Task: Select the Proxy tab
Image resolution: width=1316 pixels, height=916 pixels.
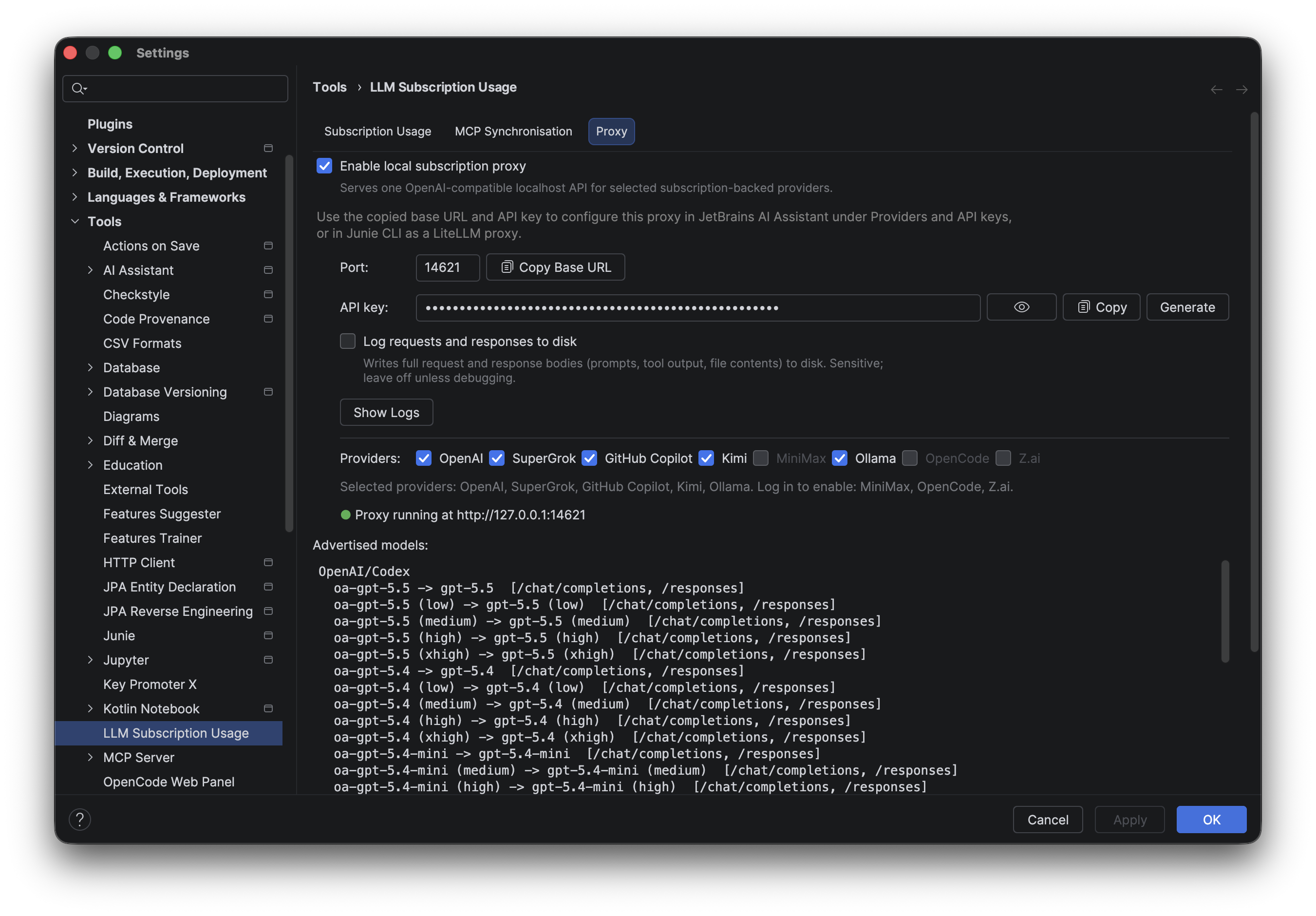Action: (611, 131)
